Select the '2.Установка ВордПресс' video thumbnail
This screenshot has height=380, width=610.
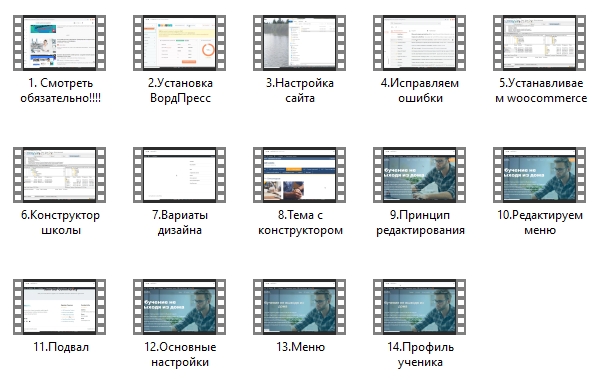click(x=179, y=43)
